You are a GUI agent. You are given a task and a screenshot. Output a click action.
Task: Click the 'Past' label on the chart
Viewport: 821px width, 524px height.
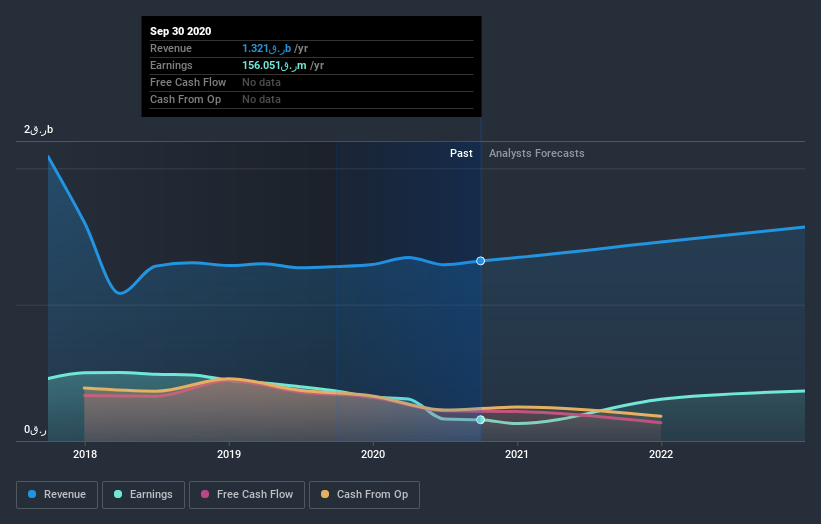[x=461, y=153]
